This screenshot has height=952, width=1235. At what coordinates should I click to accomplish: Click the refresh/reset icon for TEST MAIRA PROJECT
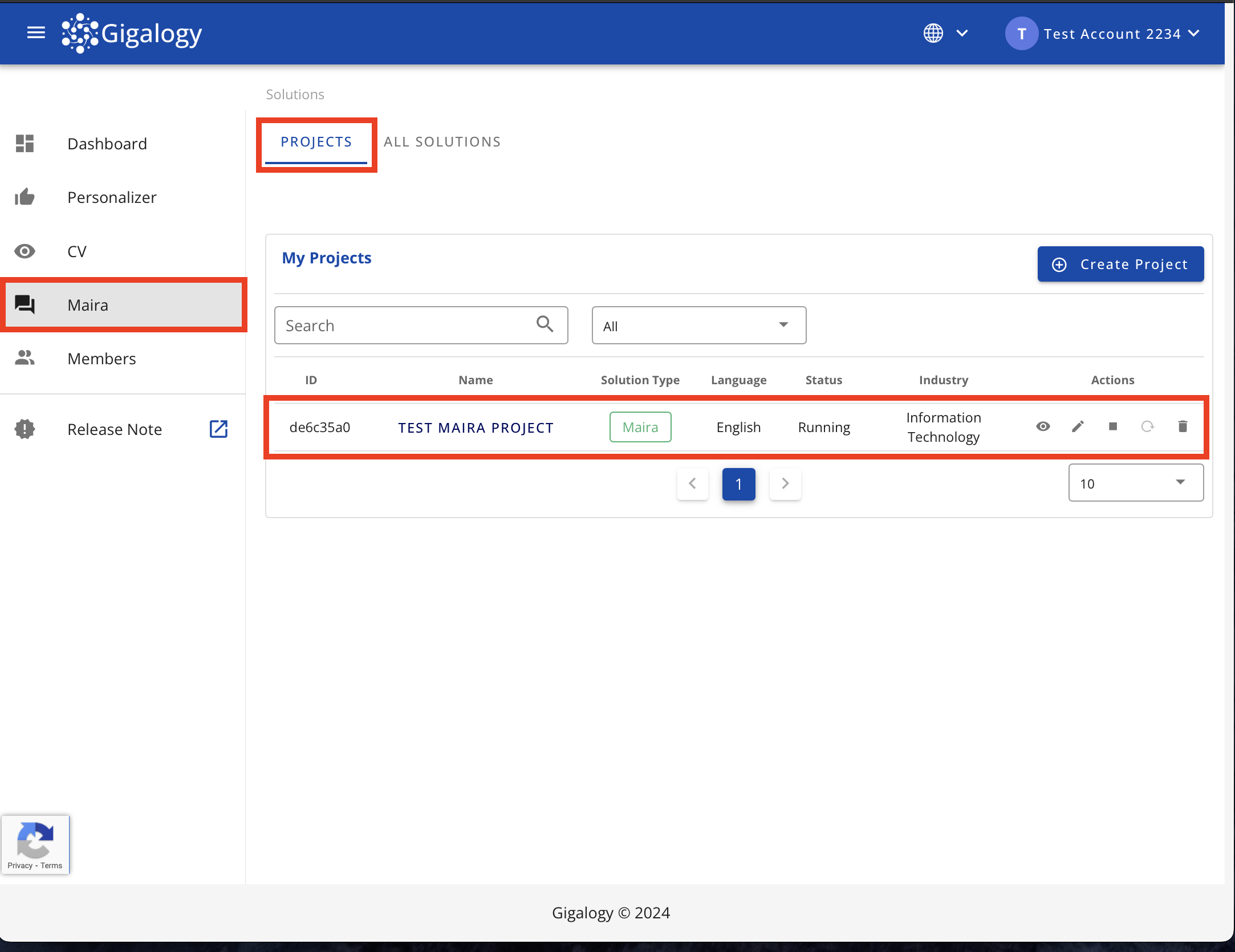tap(1147, 427)
